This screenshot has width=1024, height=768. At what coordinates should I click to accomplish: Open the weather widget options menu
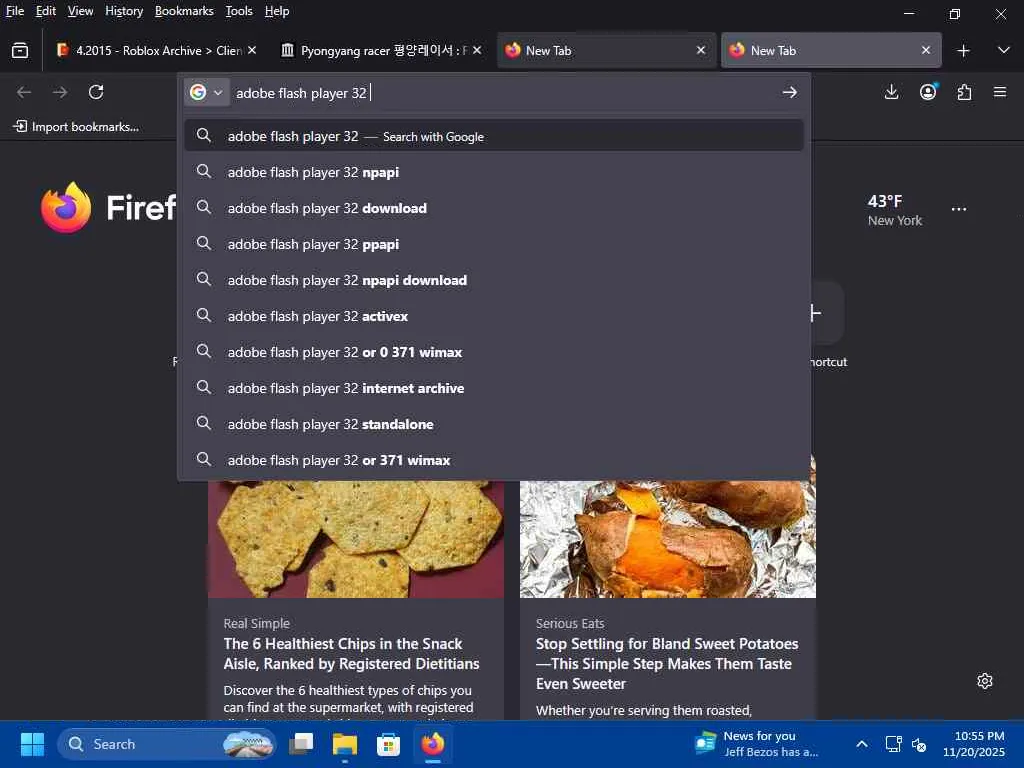[x=959, y=209]
